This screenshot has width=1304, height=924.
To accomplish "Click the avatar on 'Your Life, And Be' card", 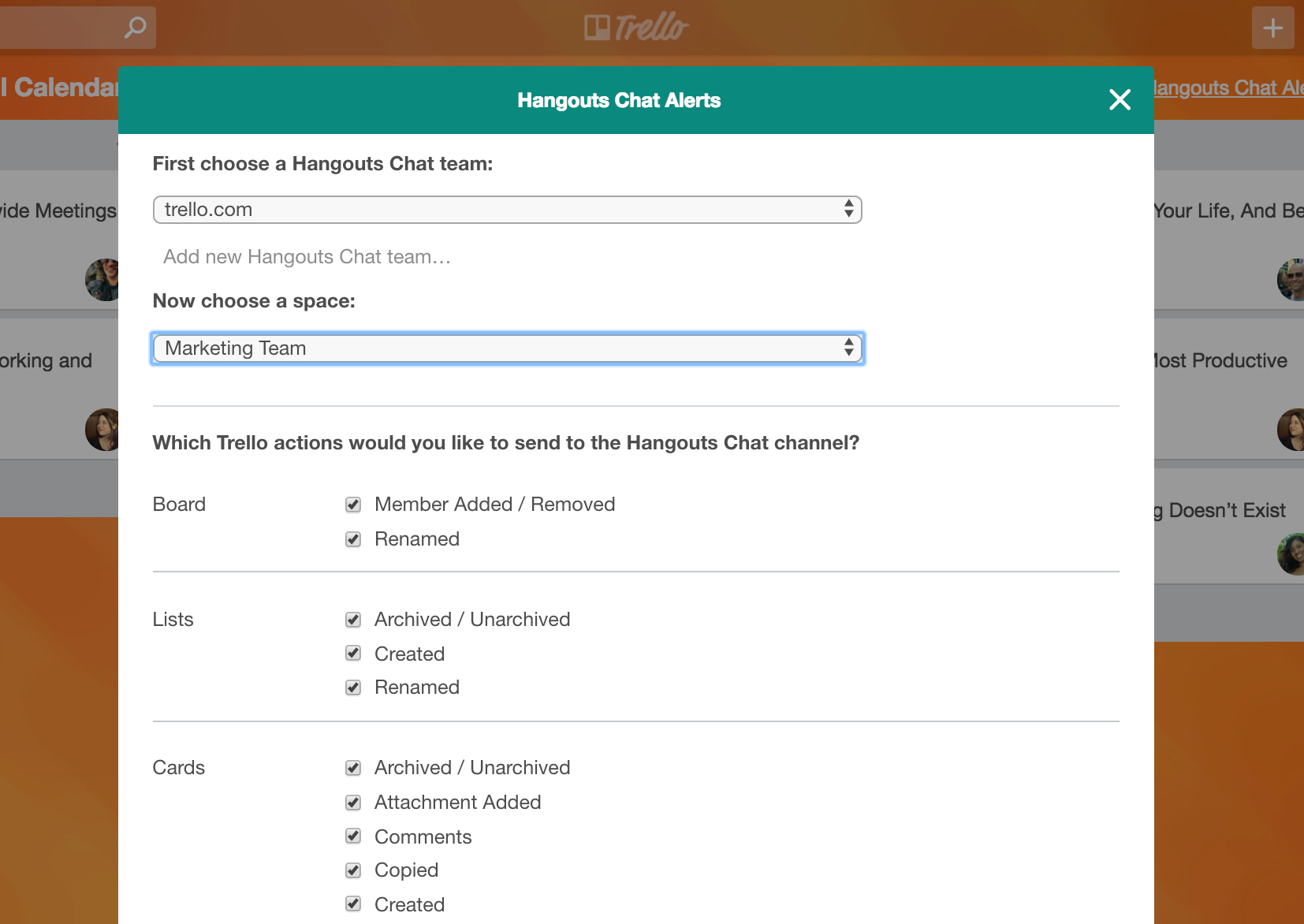I will (1291, 280).
